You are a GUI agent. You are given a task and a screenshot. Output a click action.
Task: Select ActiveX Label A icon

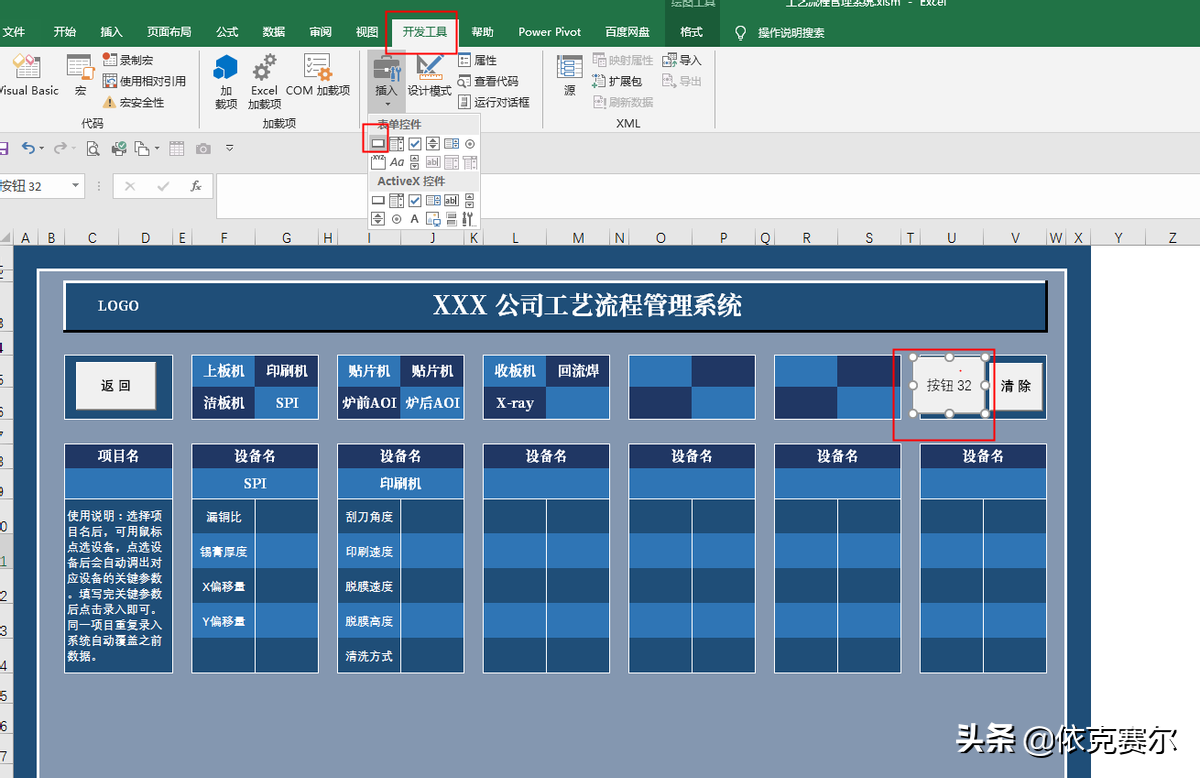point(415,218)
